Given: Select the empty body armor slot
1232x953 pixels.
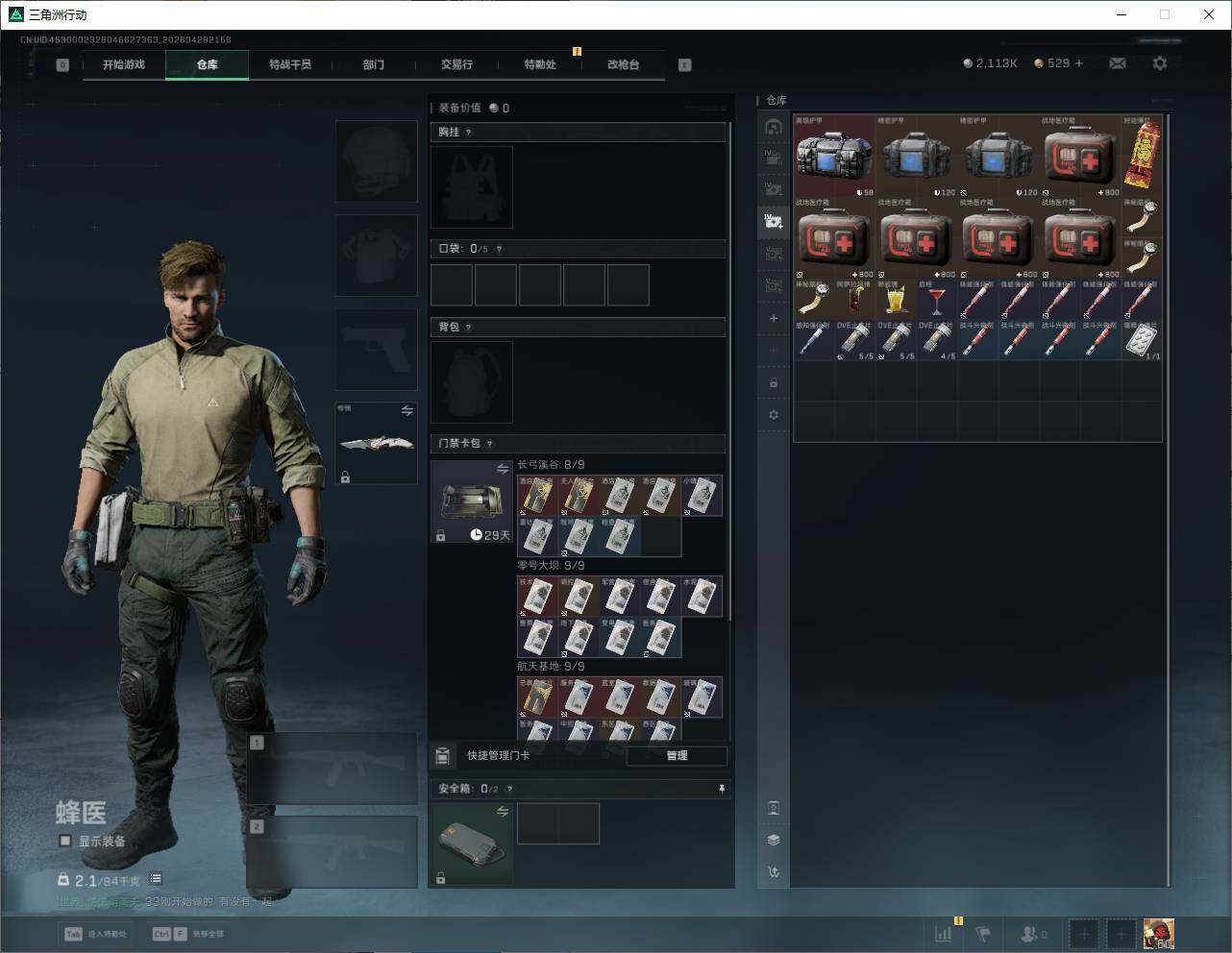Looking at the screenshot, I should click(x=376, y=256).
